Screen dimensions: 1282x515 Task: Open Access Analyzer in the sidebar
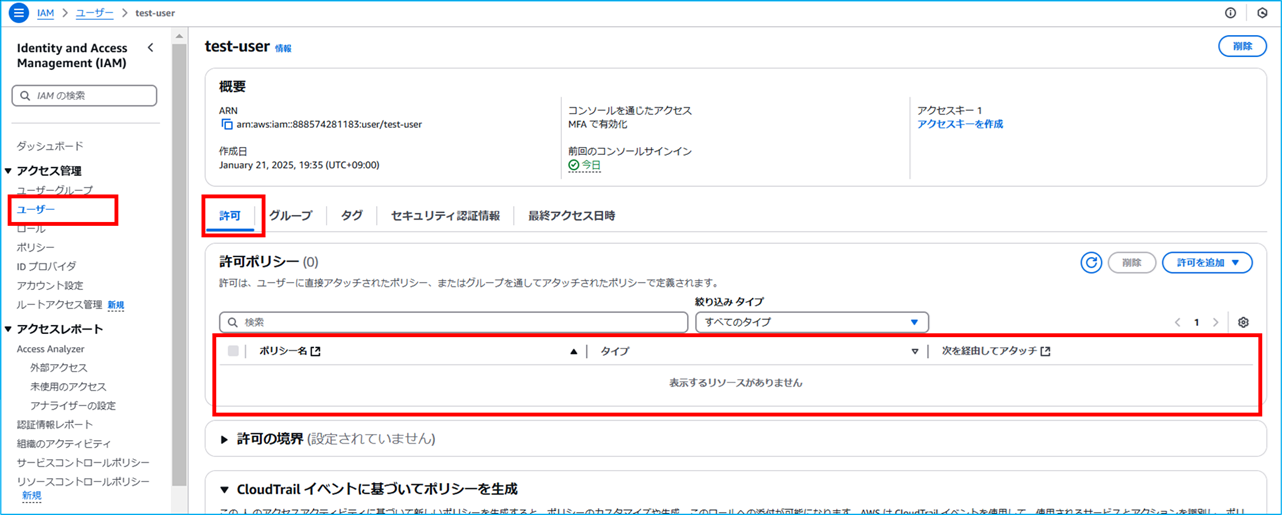pos(51,349)
